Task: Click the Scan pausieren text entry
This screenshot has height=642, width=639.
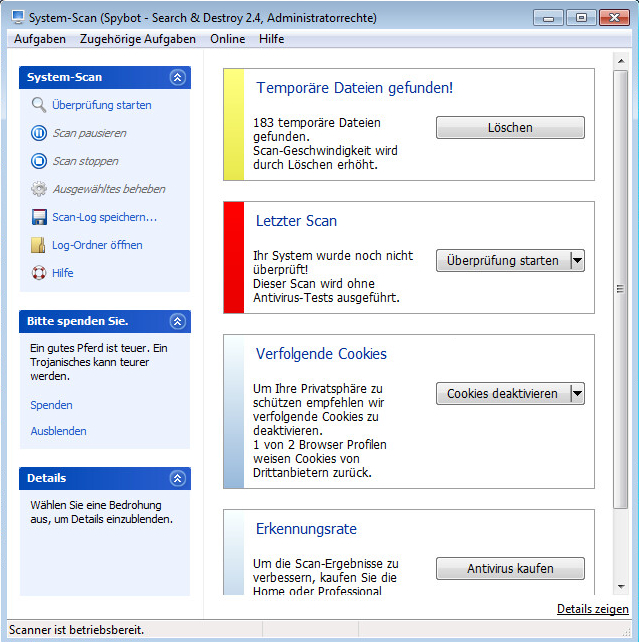Action: point(89,133)
